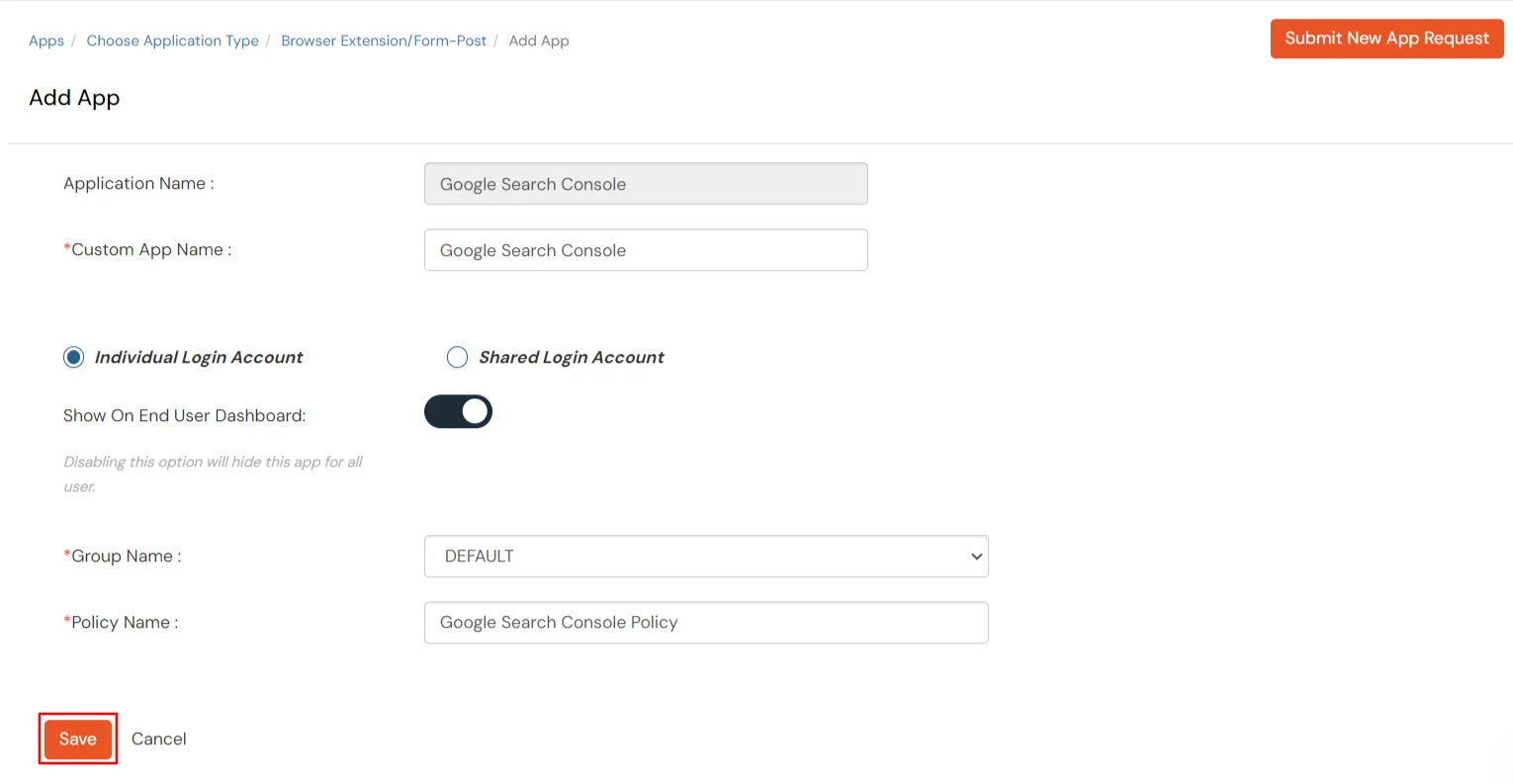Select the Add App breadcrumb item
Viewport: 1513px width, 784px height.
click(539, 41)
